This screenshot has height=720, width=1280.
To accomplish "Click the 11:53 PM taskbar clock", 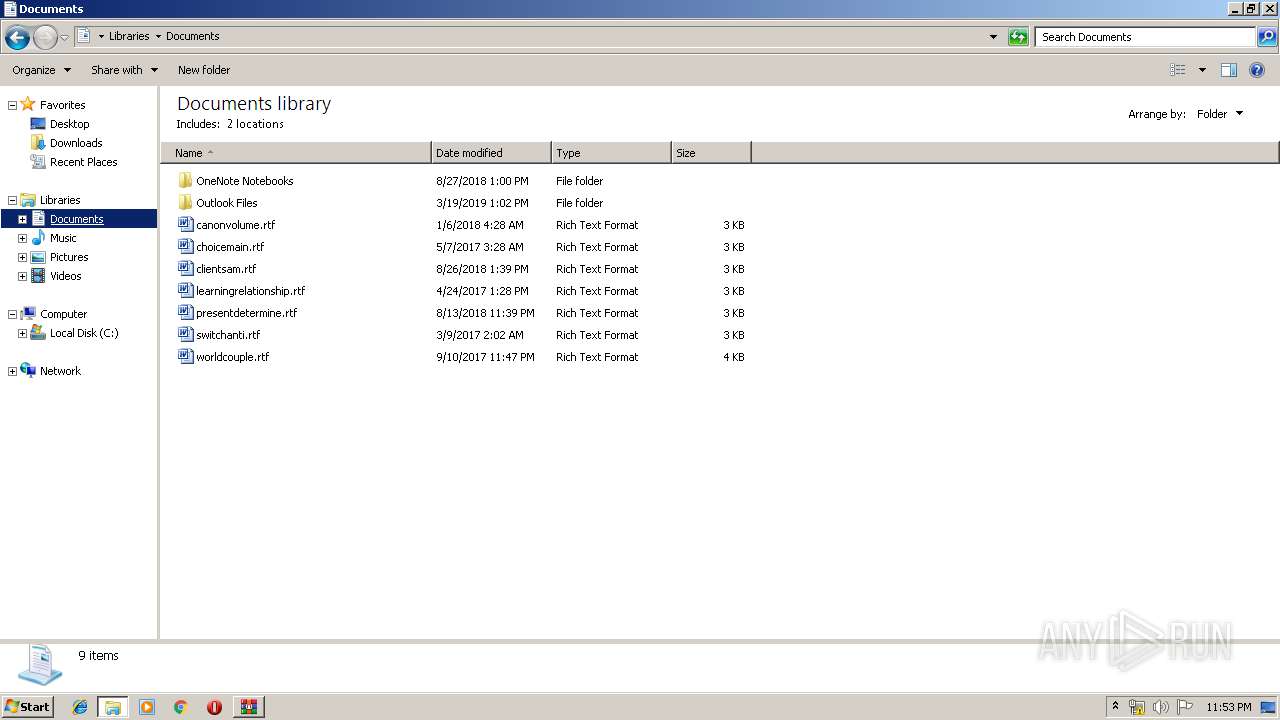I will 1229,707.
